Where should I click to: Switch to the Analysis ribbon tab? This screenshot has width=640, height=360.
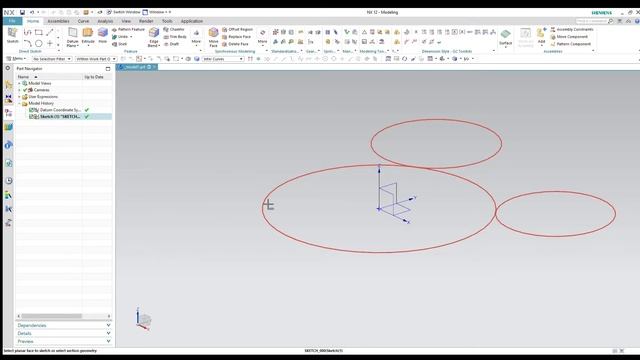[105, 21]
